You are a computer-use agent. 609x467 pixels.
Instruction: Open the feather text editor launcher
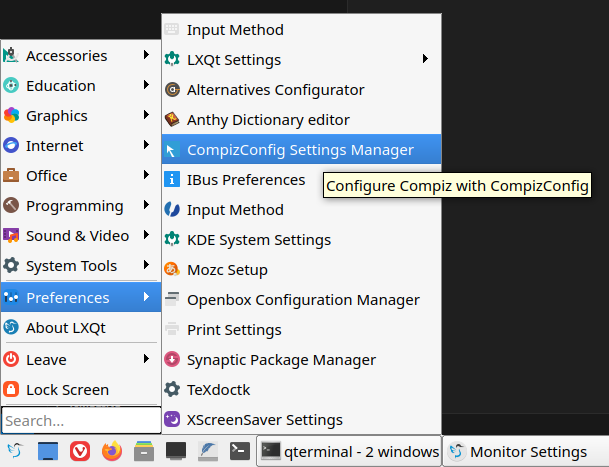208,451
